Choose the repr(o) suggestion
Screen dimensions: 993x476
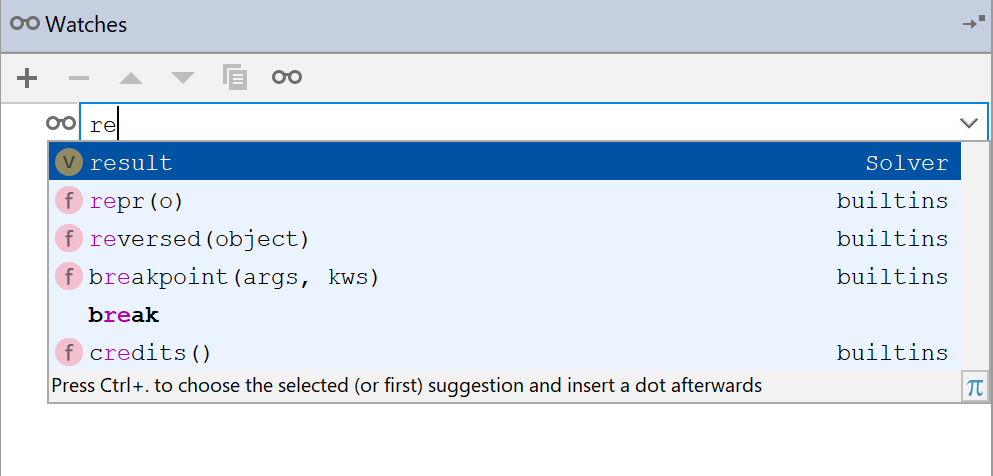(505, 201)
